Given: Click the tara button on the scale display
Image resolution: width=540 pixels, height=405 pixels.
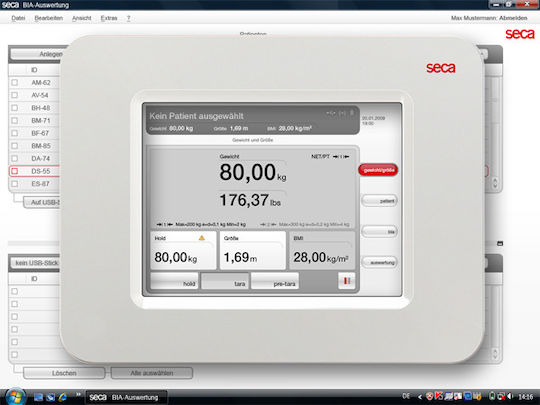Looking at the screenshot, I should tap(225, 281).
